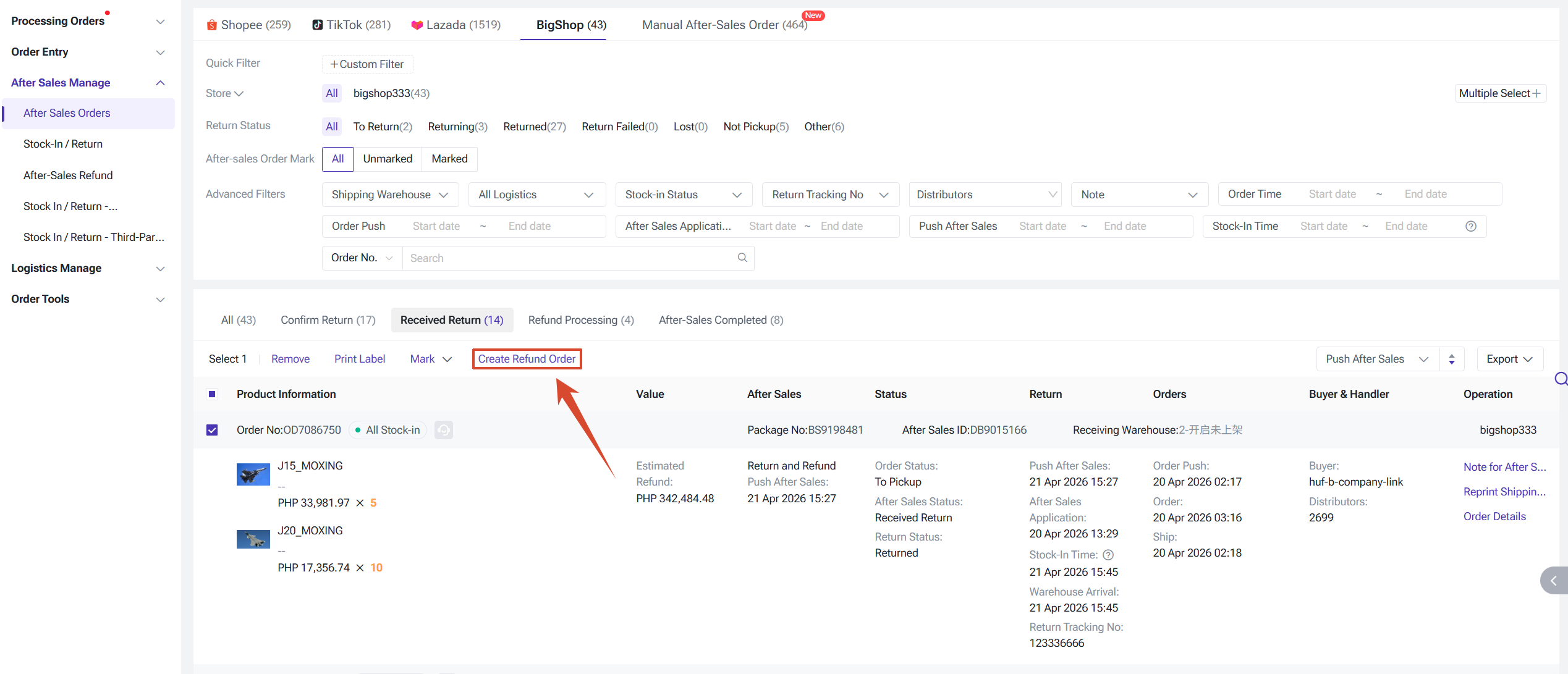Open the TikTok platform tab

(352, 25)
